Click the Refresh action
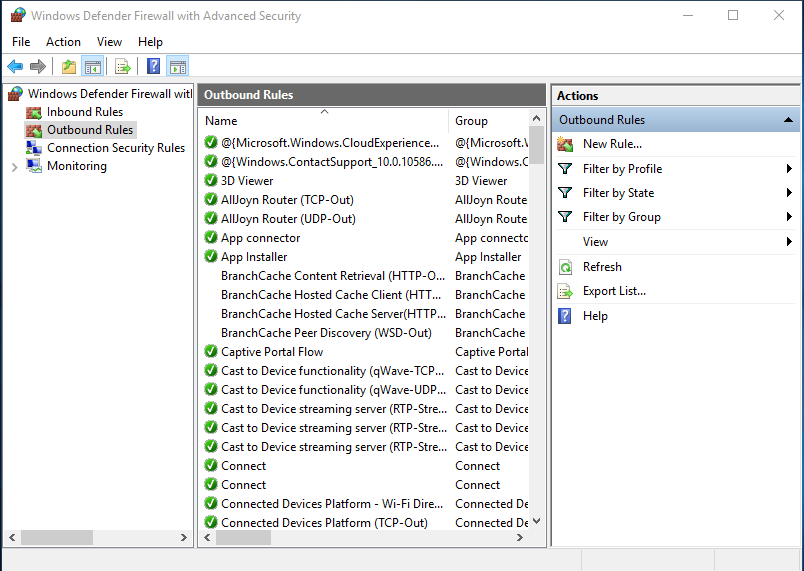Viewport: 804px width, 571px height. [x=602, y=267]
